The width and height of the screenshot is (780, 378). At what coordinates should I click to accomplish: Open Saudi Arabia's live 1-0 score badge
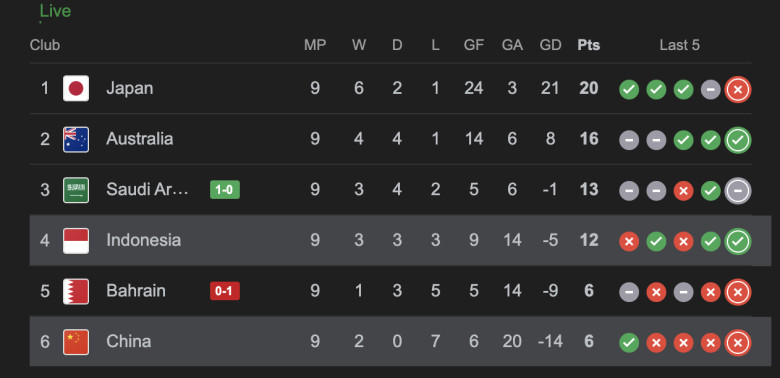(x=225, y=190)
